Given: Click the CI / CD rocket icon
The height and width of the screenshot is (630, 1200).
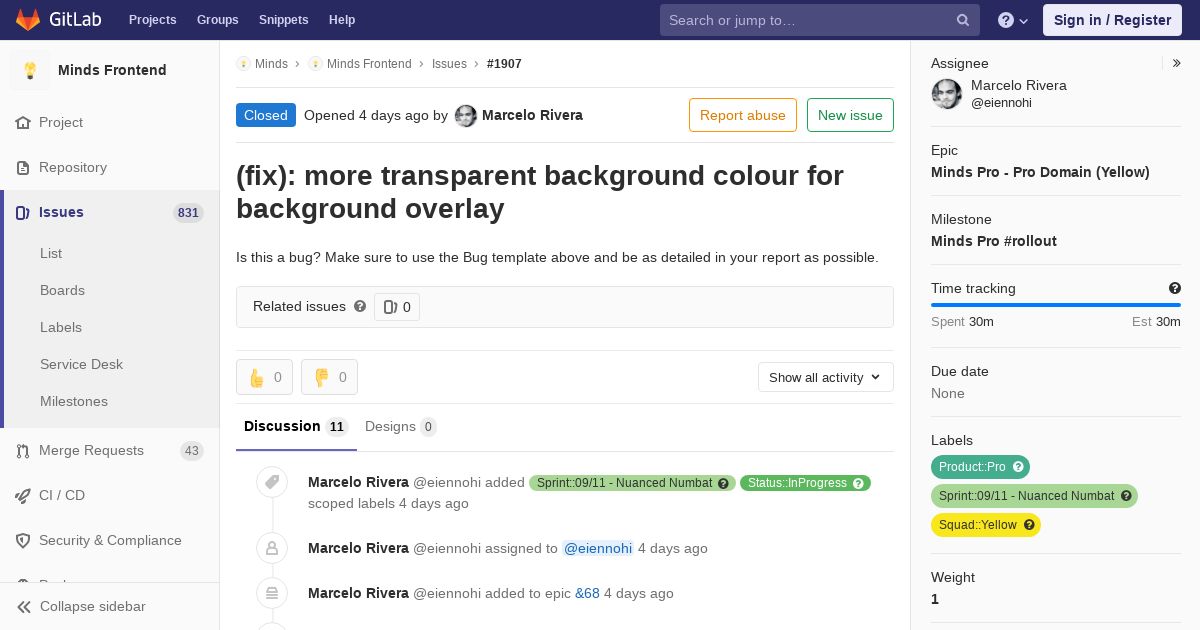Looking at the screenshot, I should coord(23,495).
